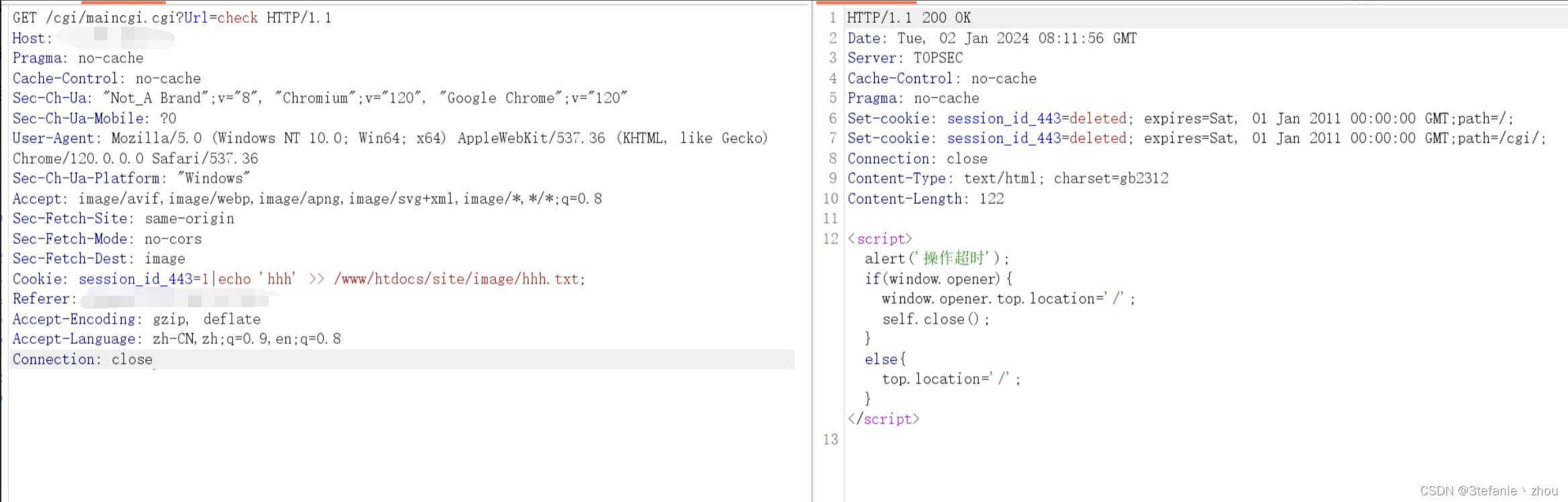The image size is (1568, 502).
Task: Select window.opener.top.location='/' line
Action: pyautogui.click(x=1008, y=299)
